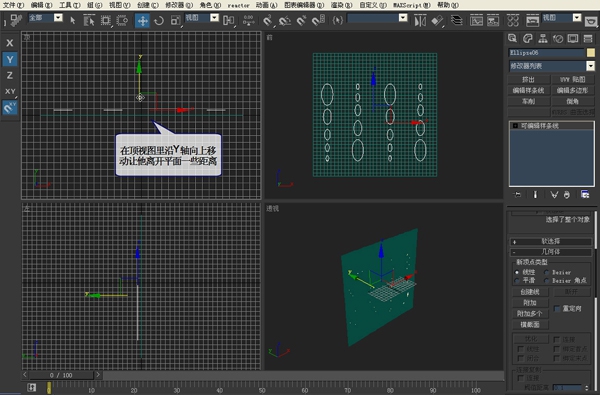Open the 渲染 menu
The width and height of the screenshot is (600, 395).
(341, 5)
